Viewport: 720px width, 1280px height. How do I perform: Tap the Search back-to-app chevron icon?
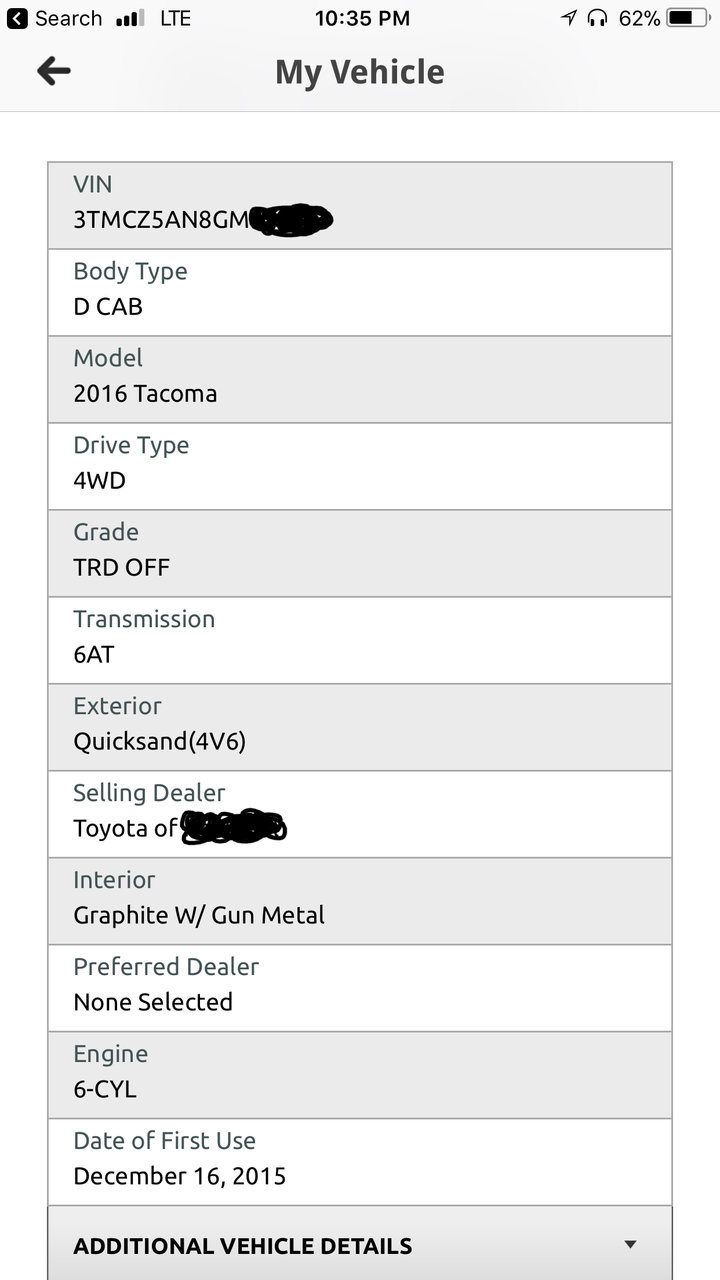pos(18,18)
